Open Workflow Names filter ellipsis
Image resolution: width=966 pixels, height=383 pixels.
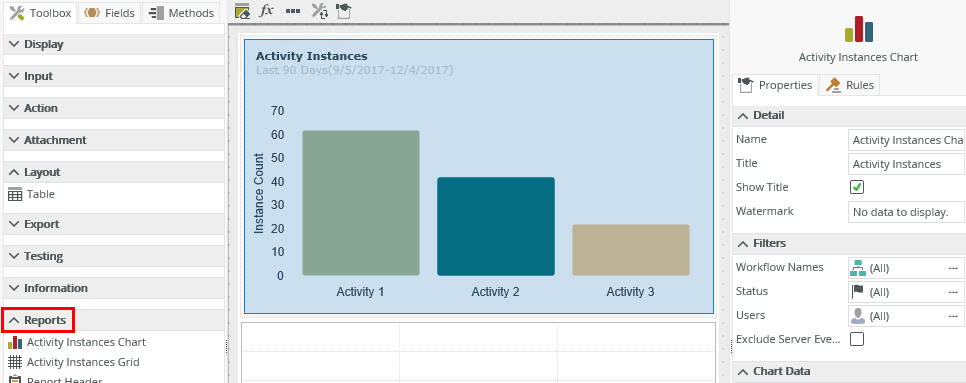pos(953,268)
